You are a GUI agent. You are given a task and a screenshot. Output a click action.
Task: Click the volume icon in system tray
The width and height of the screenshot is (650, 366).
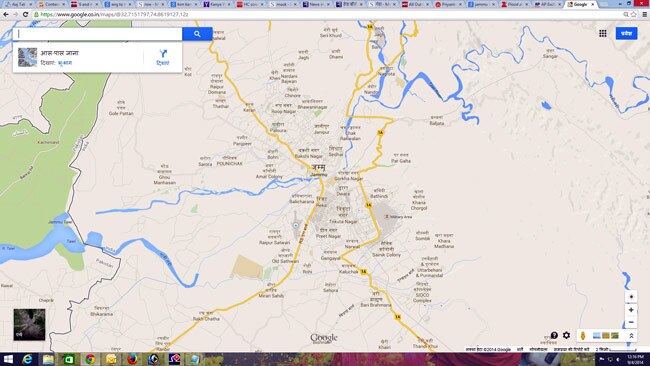click(x=618, y=359)
